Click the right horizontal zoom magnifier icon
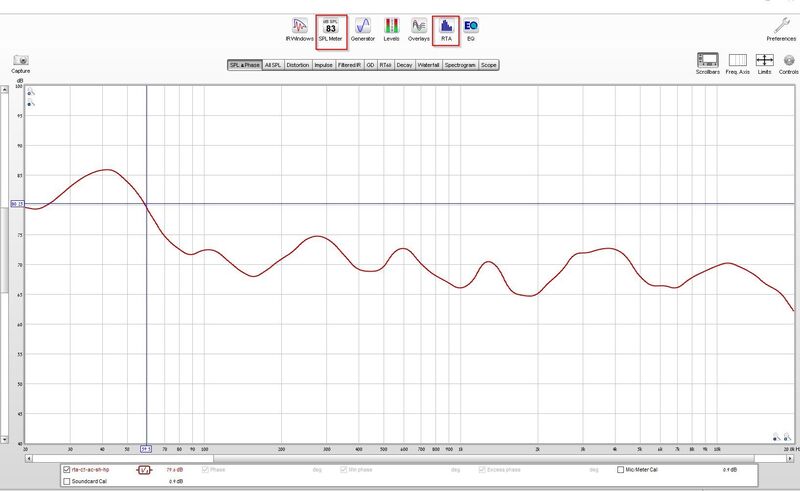This screenshot has height=491, width=800. click(x=787, y=437)
